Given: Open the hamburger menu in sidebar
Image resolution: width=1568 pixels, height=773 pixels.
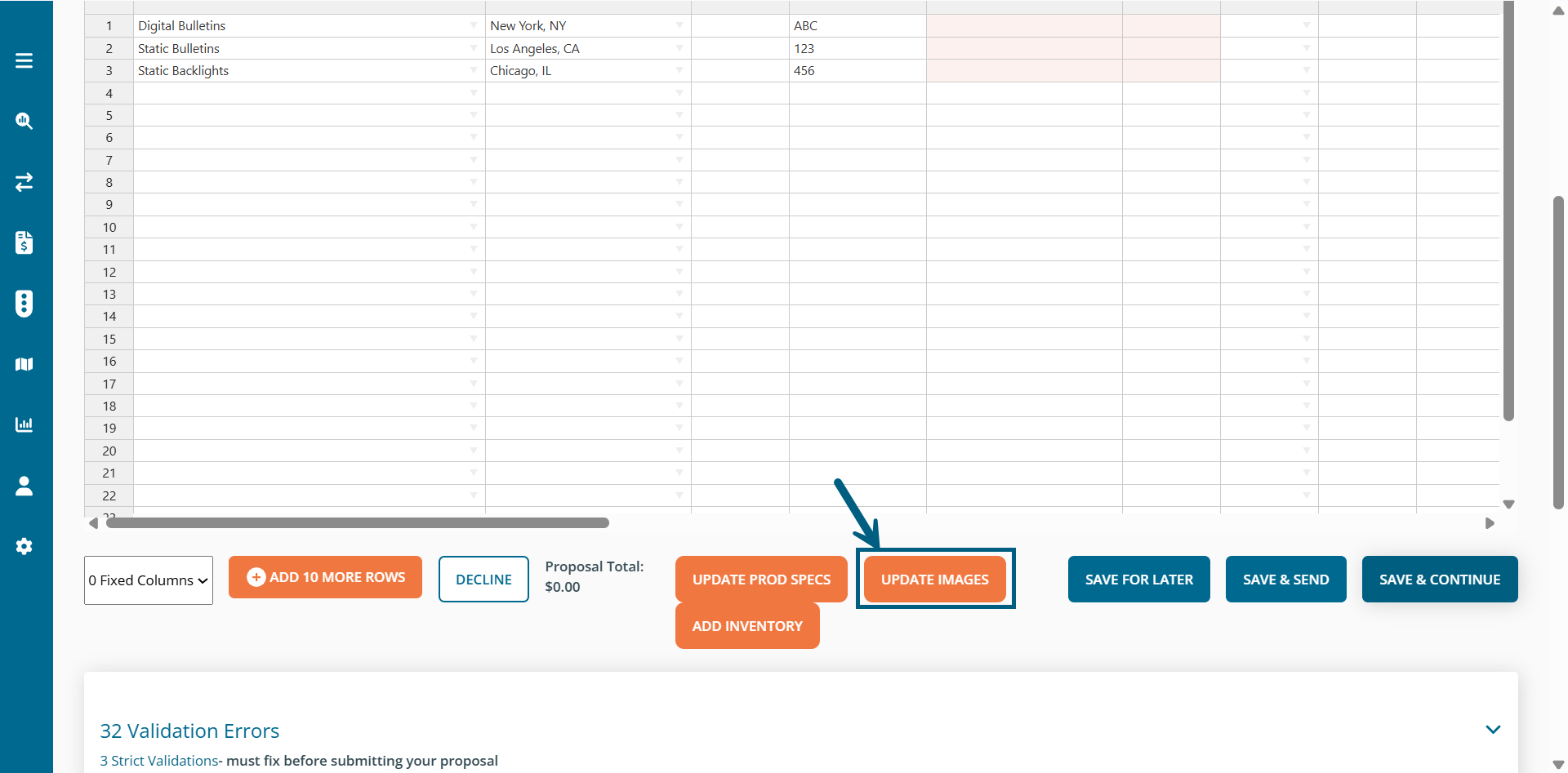Looking at the screenshot, I should pyautogui.click(x=24, y=60).
